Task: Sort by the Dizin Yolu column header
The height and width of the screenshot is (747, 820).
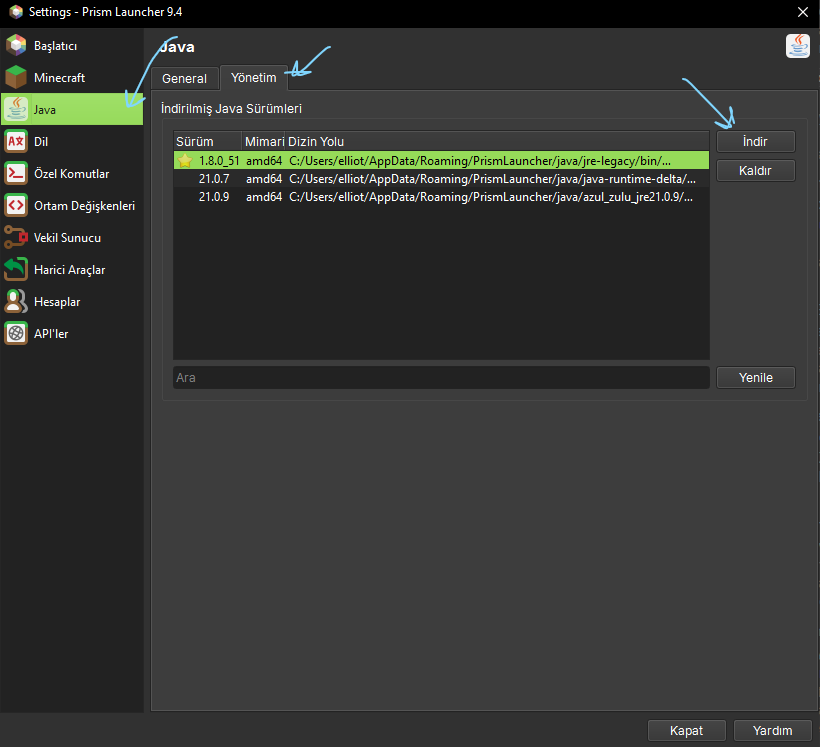Action: click(497, 141)
